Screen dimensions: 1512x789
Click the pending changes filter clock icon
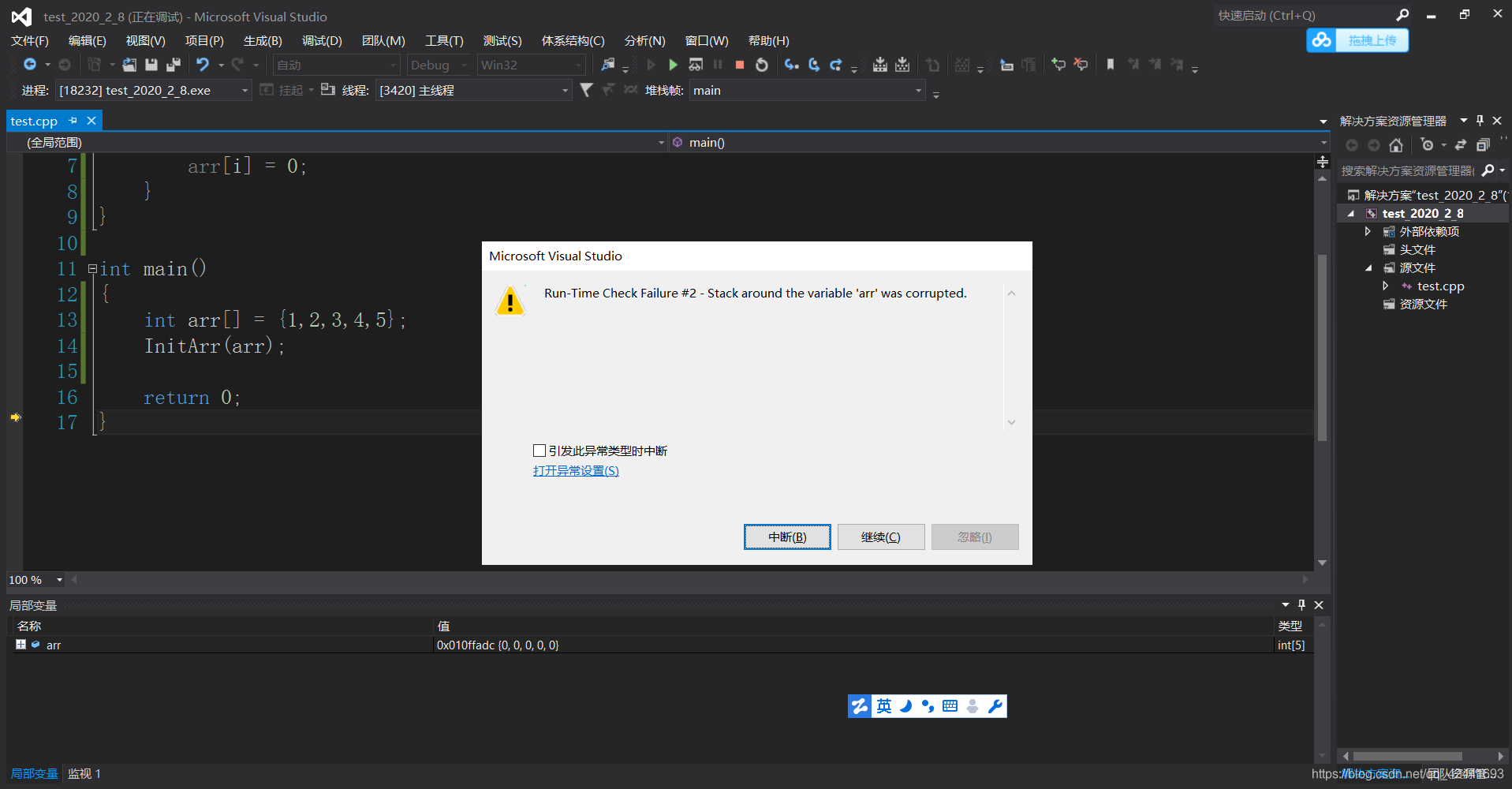1427,145
